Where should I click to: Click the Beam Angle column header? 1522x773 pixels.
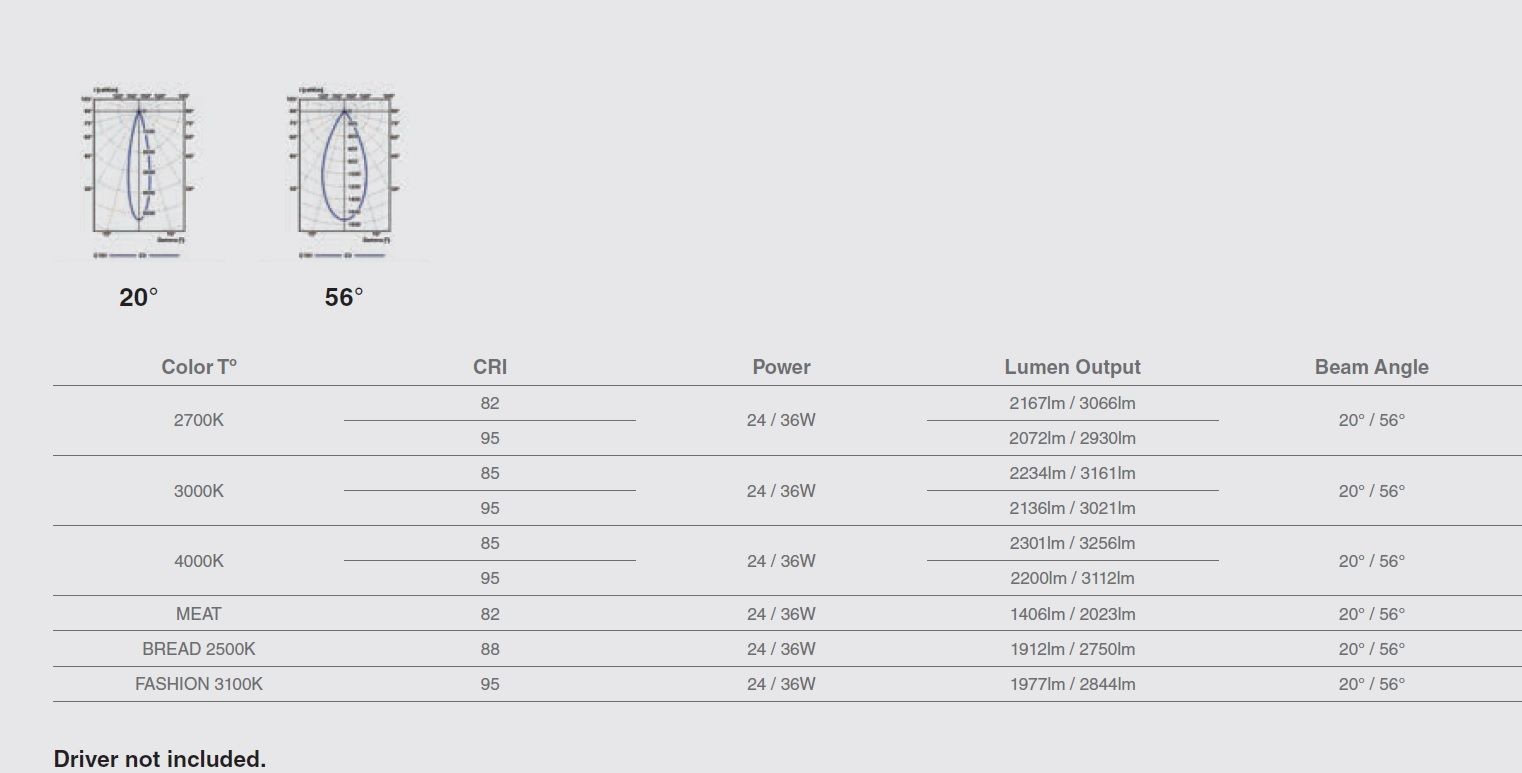1371,367
